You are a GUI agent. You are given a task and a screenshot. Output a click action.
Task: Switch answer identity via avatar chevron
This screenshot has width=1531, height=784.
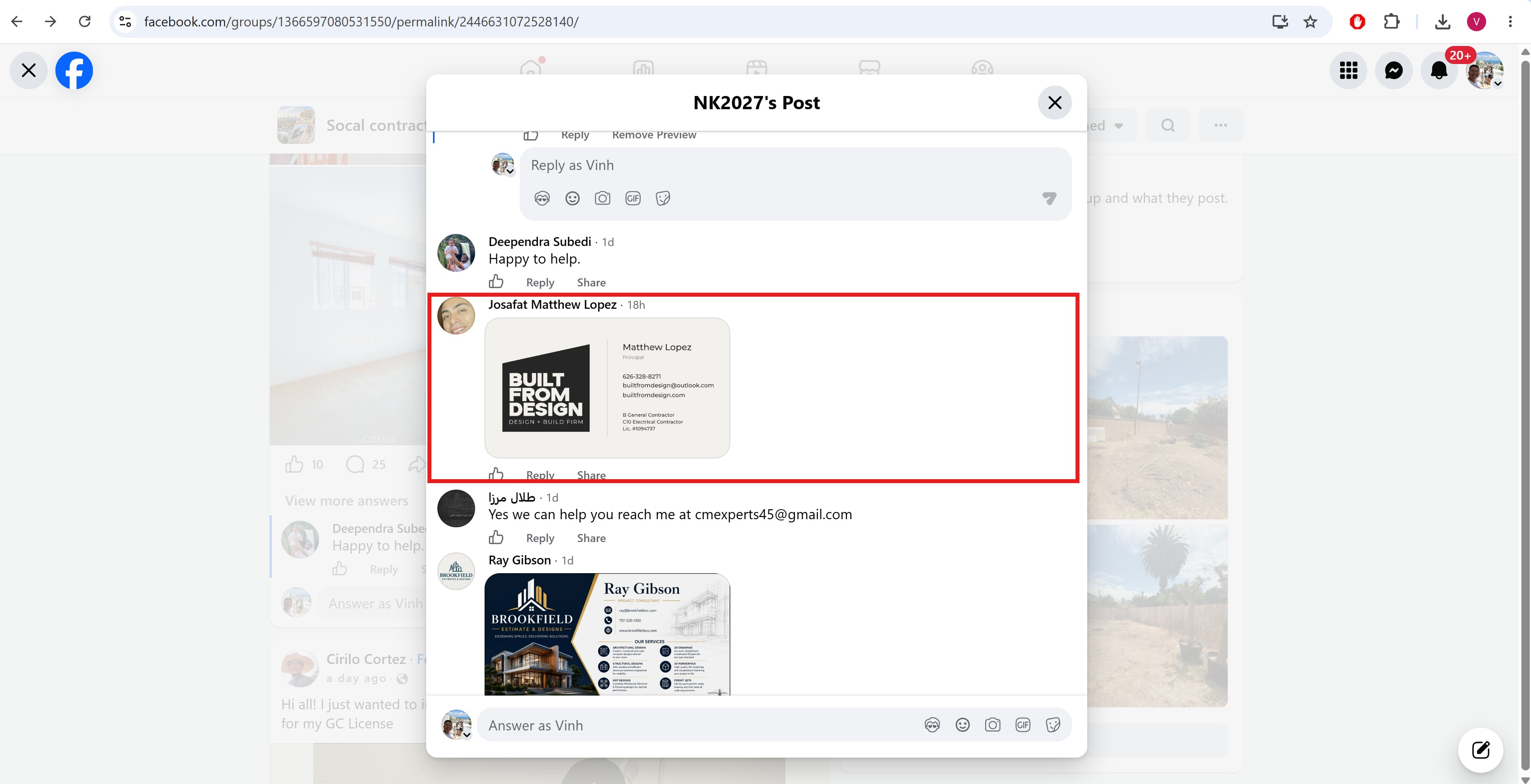(467, 735)
